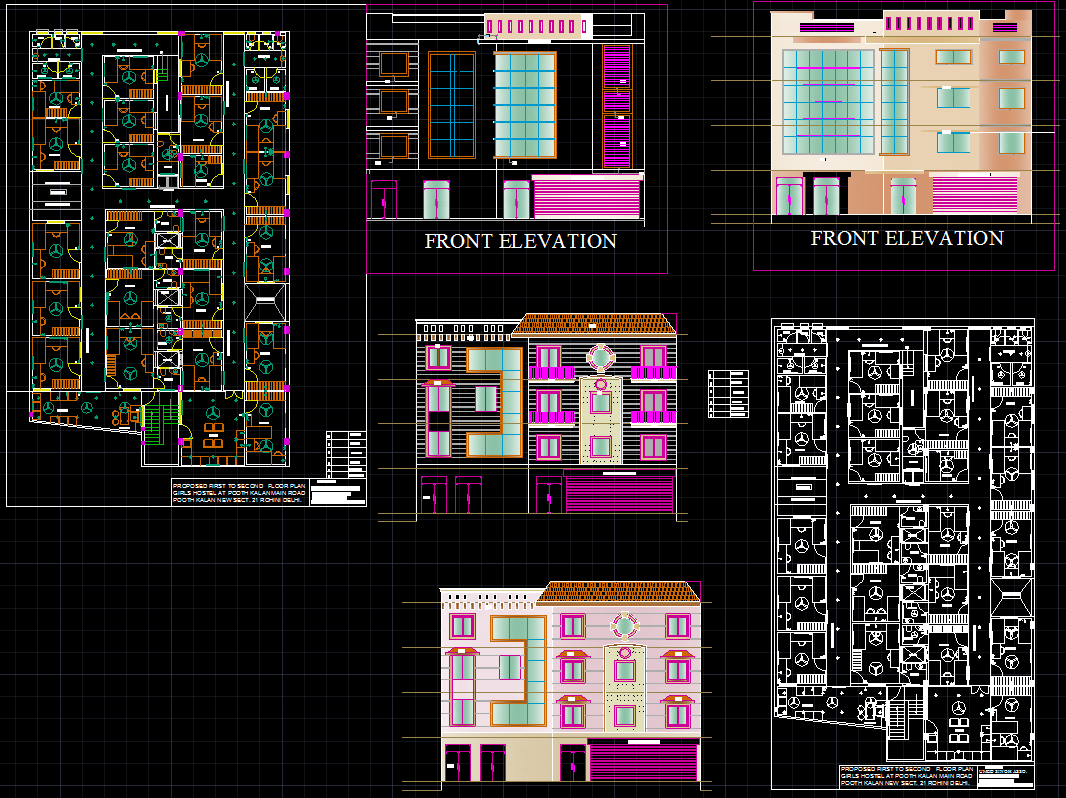
Task: Click the orange-framed tall window in wireframe front elevation
Action: (452, 106)
